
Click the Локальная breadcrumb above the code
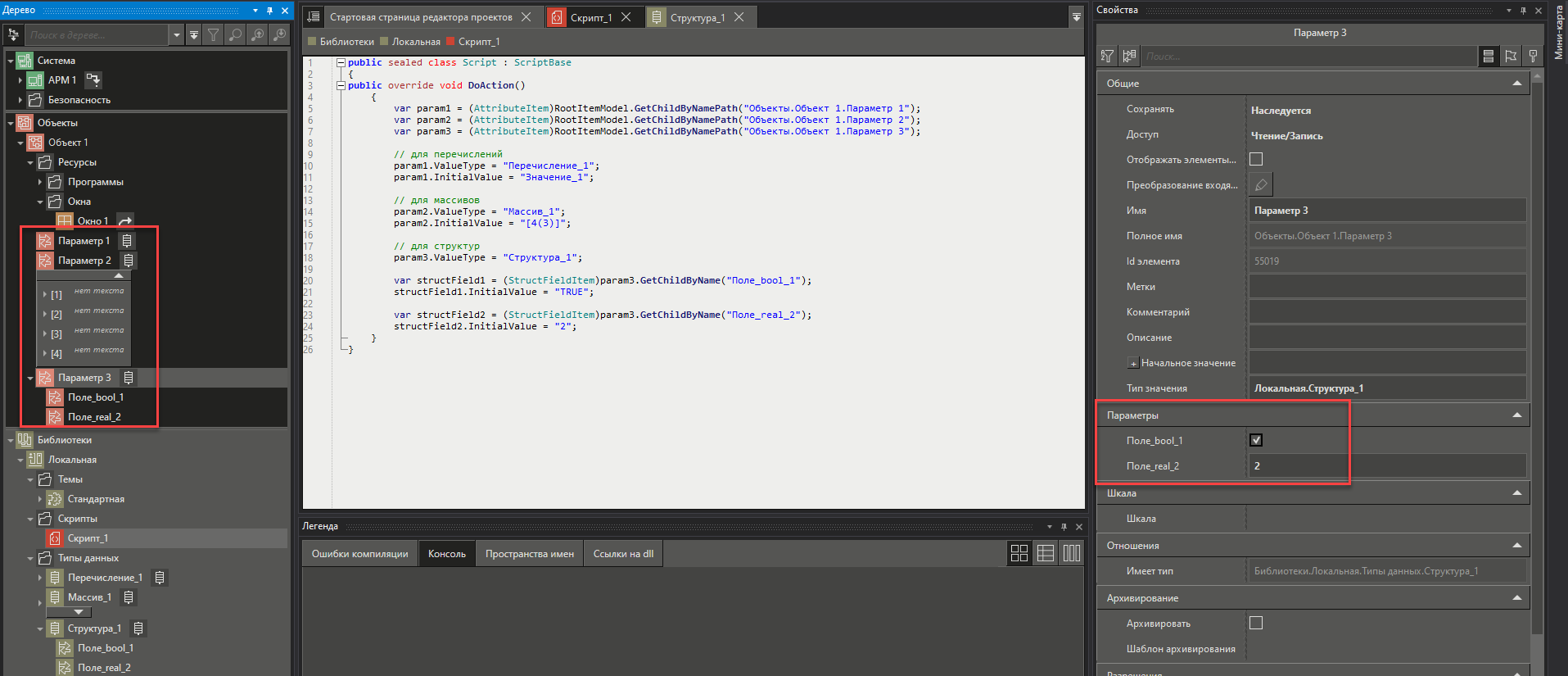416,42
